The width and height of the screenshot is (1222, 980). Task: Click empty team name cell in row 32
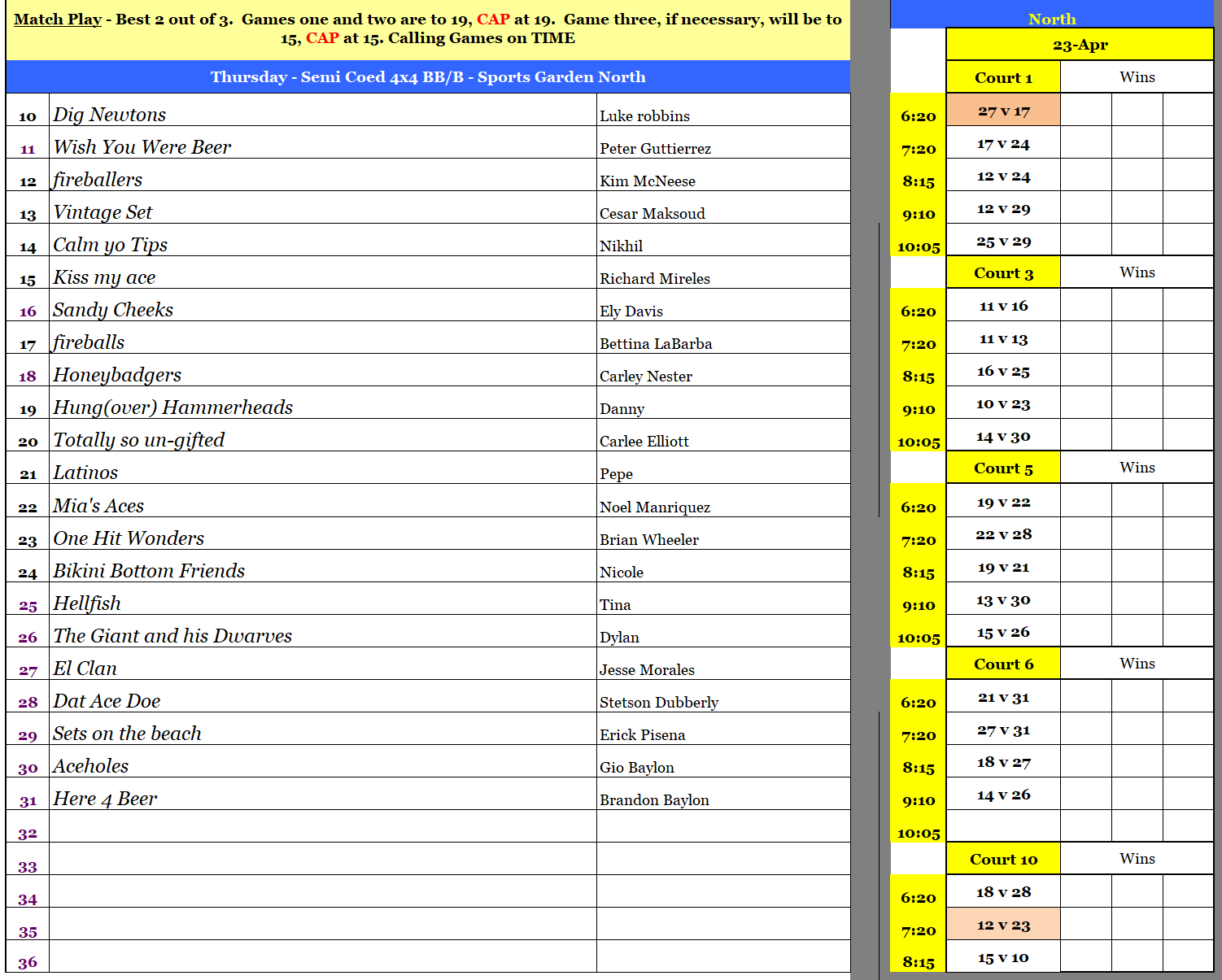[x=322, y=827]
